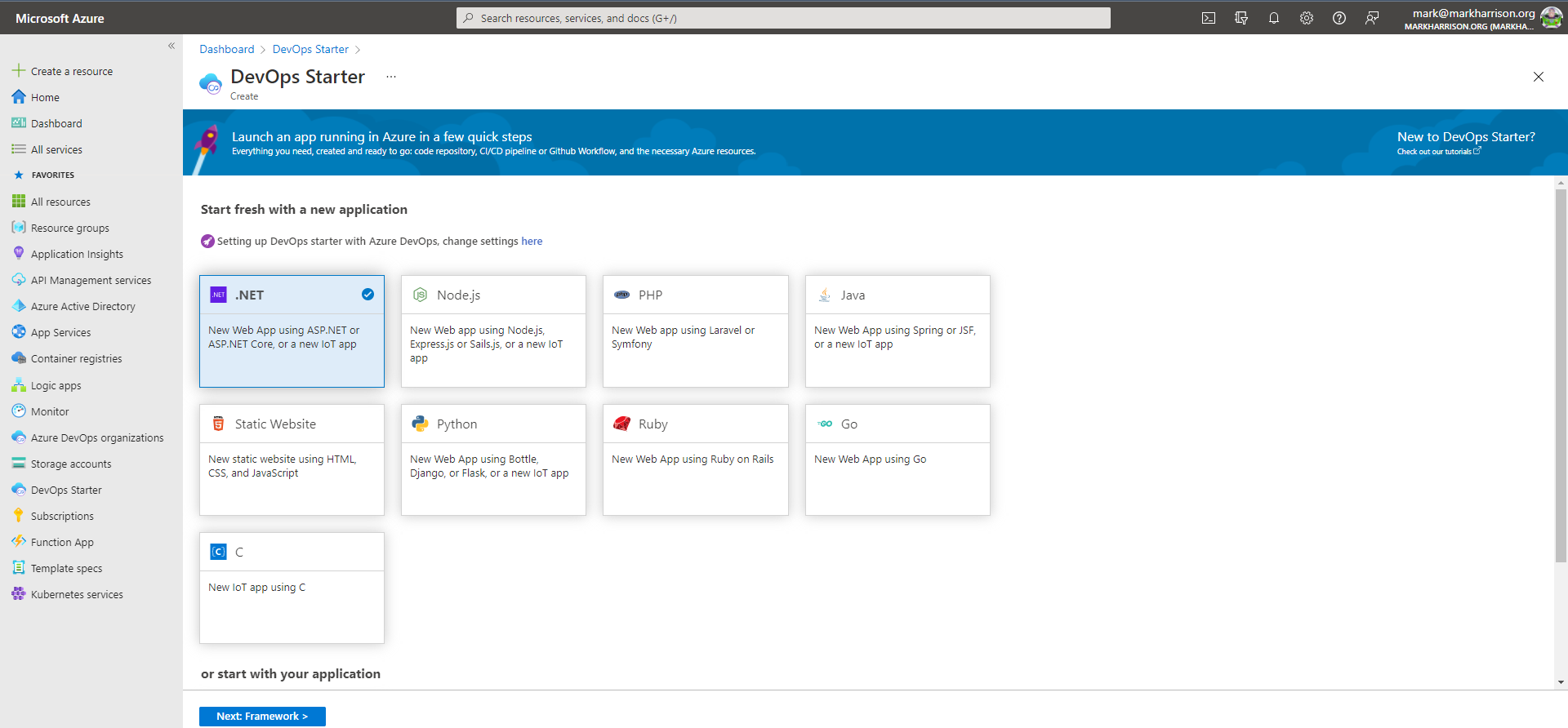This screenshot has width=1568, height=728.
Task: Select the Node.js application card
Action: pos(493,331)
